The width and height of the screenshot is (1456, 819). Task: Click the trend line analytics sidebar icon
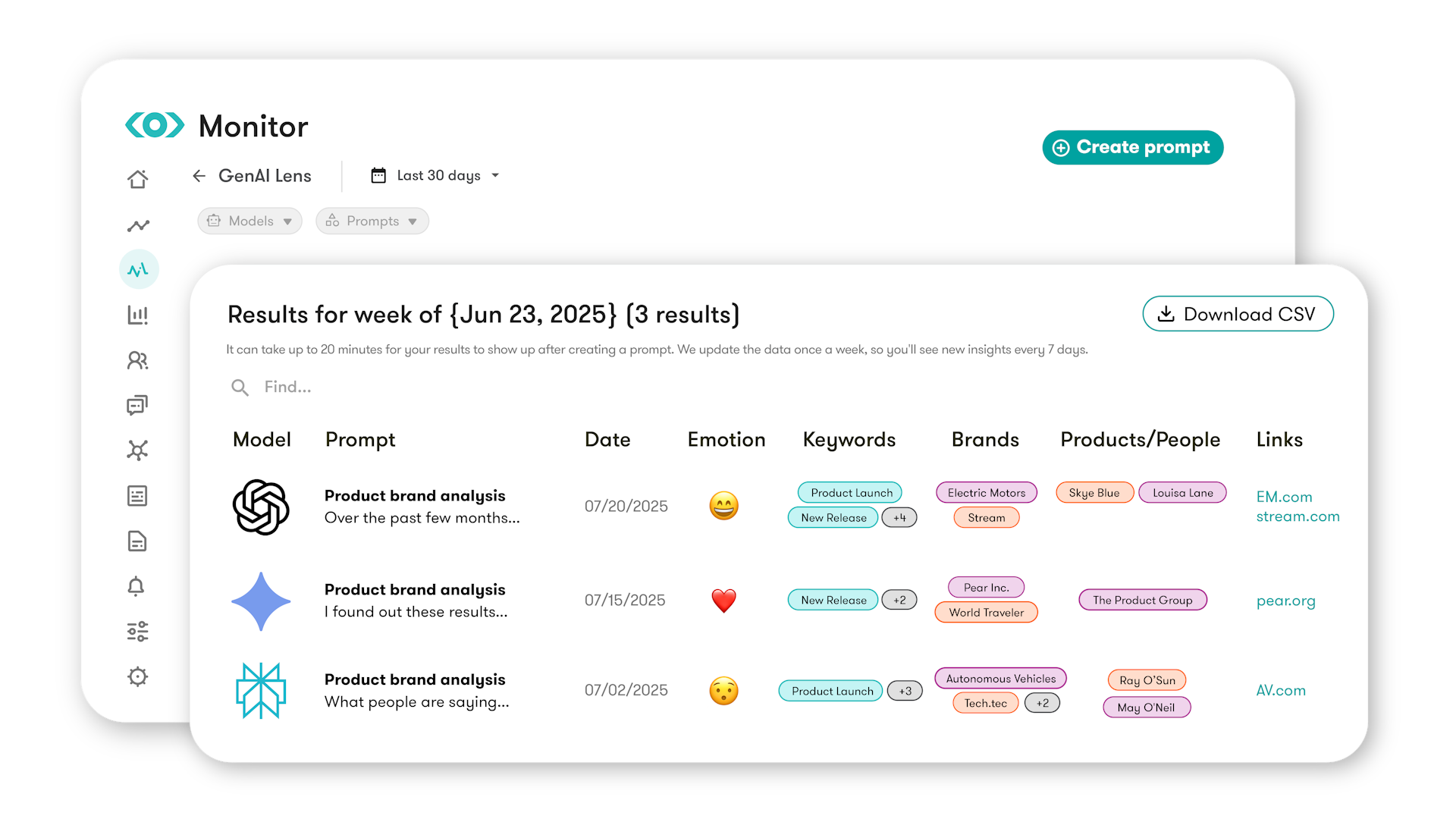click(138, 225)
